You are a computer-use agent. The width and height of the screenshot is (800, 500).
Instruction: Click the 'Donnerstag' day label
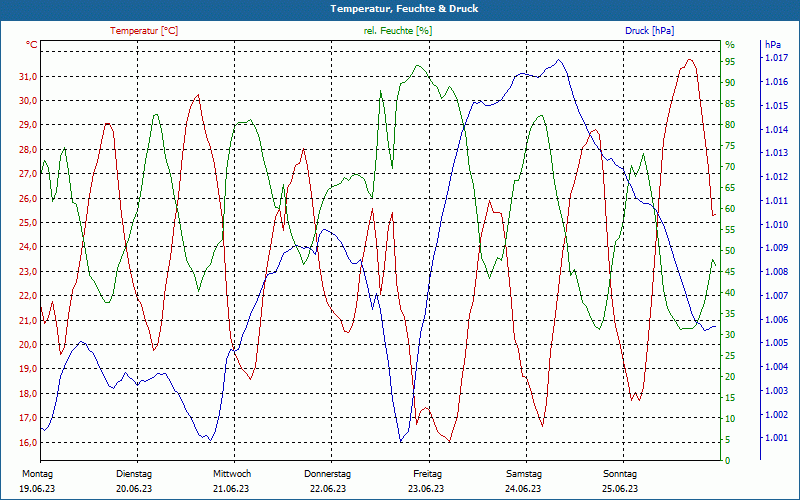[x=328, y=474]
